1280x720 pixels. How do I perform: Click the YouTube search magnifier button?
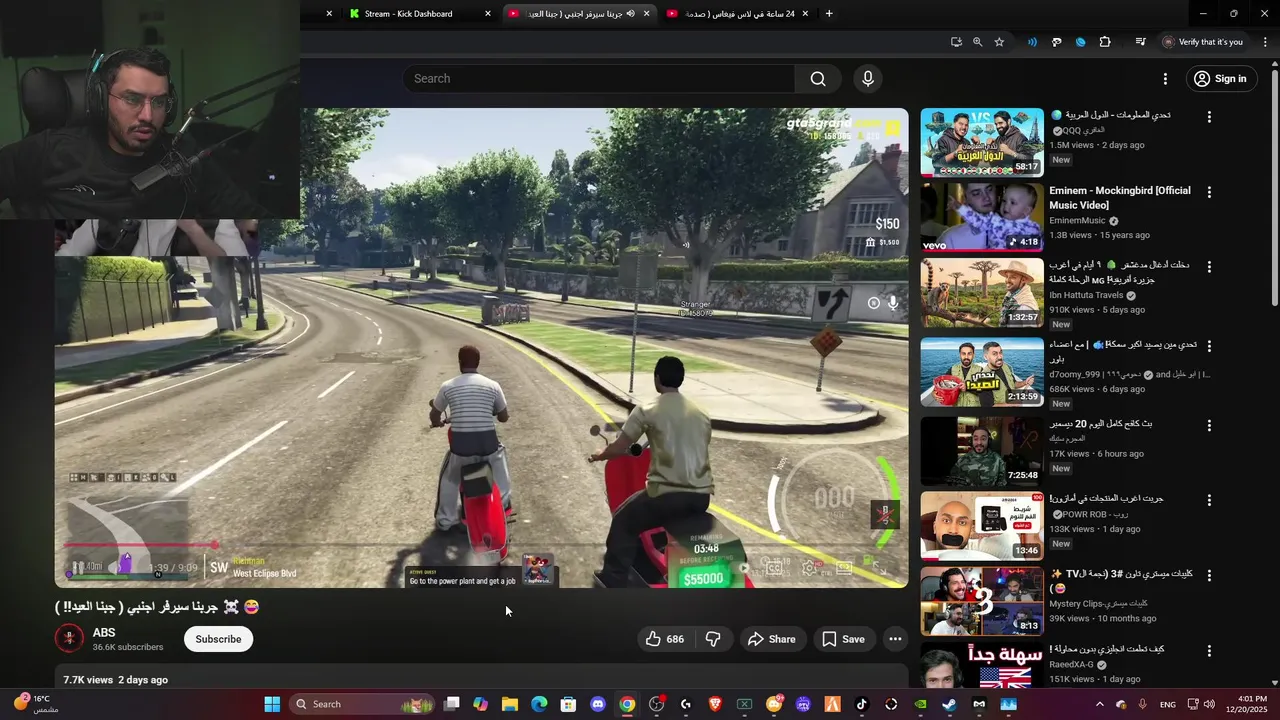(818, 79)
